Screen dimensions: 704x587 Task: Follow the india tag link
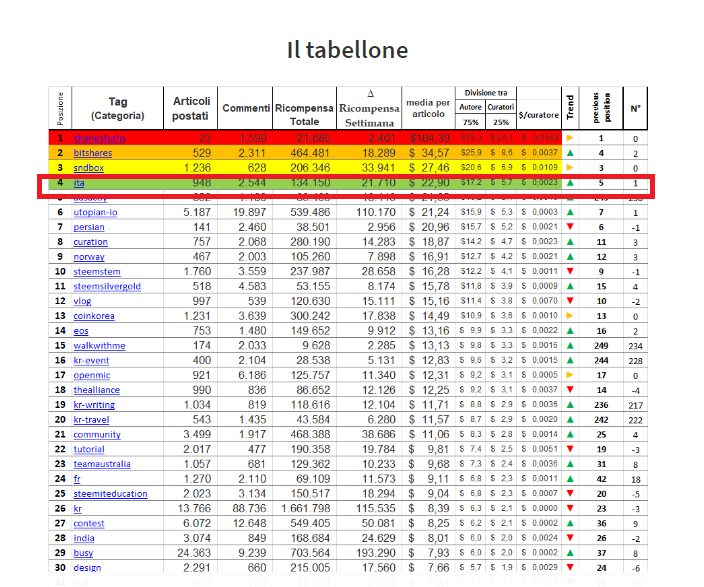(x=84, y=538)
